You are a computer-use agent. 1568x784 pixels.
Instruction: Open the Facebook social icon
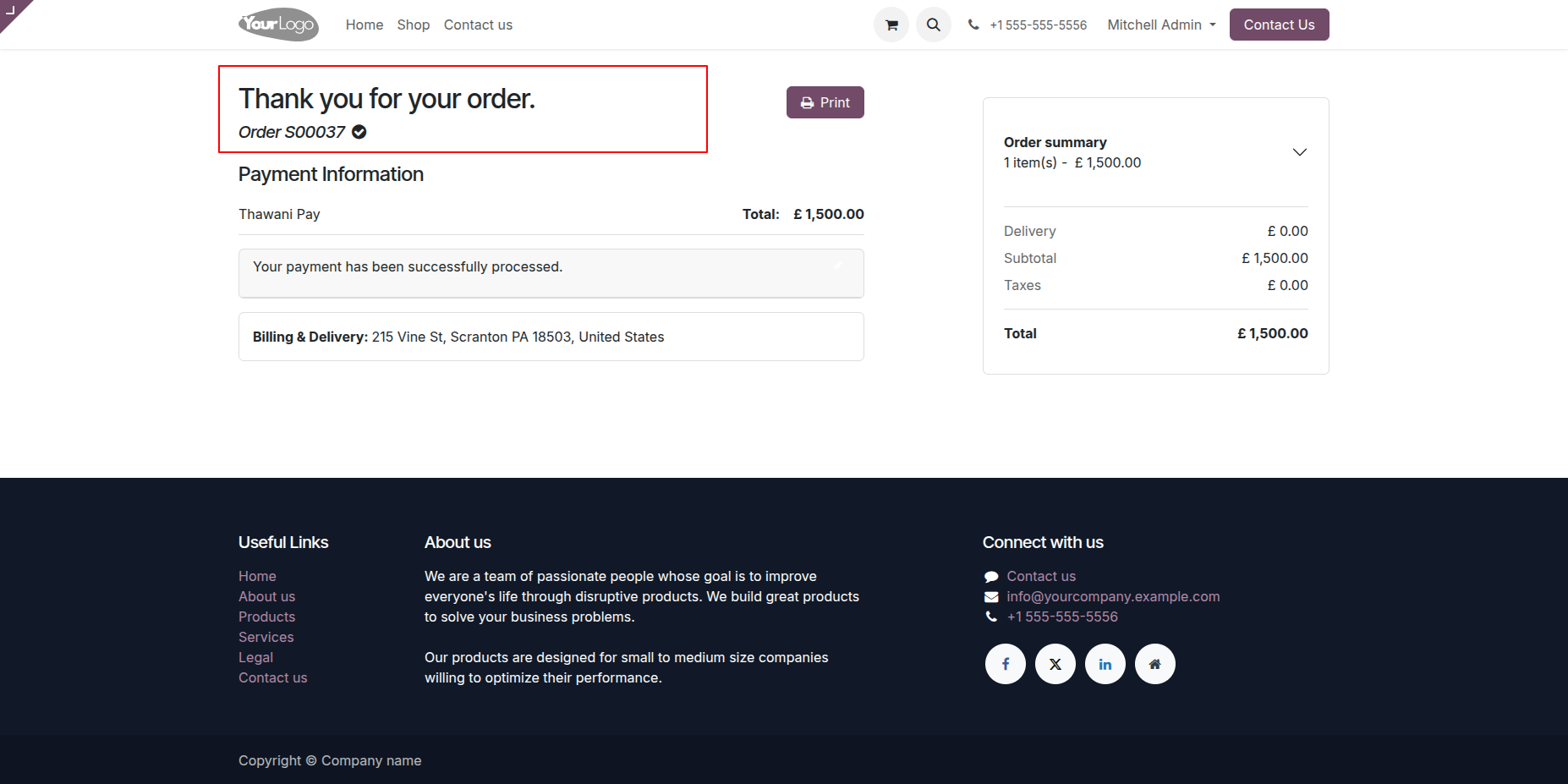(1006, 664)
